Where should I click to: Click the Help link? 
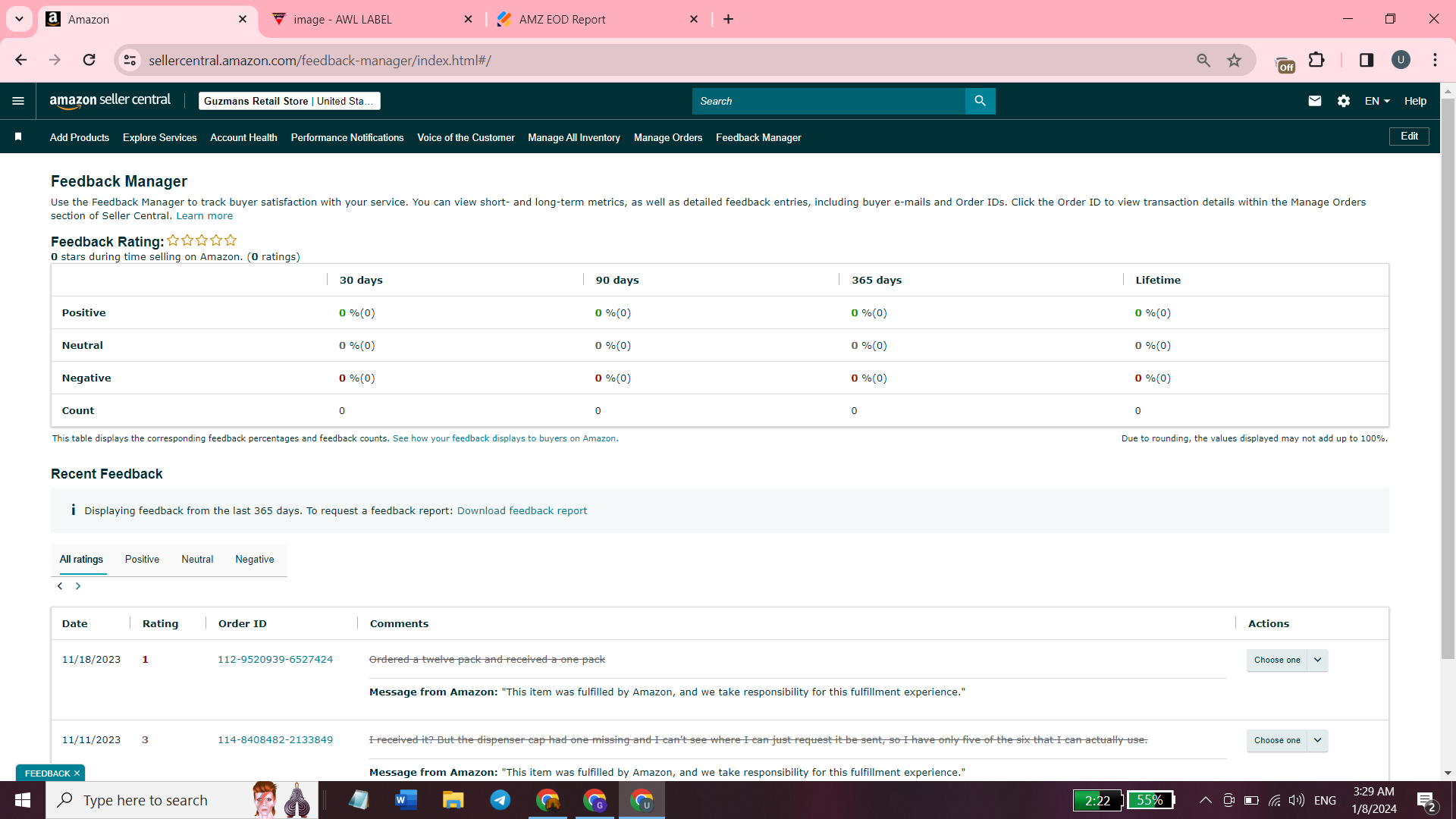pos(1415,101)
